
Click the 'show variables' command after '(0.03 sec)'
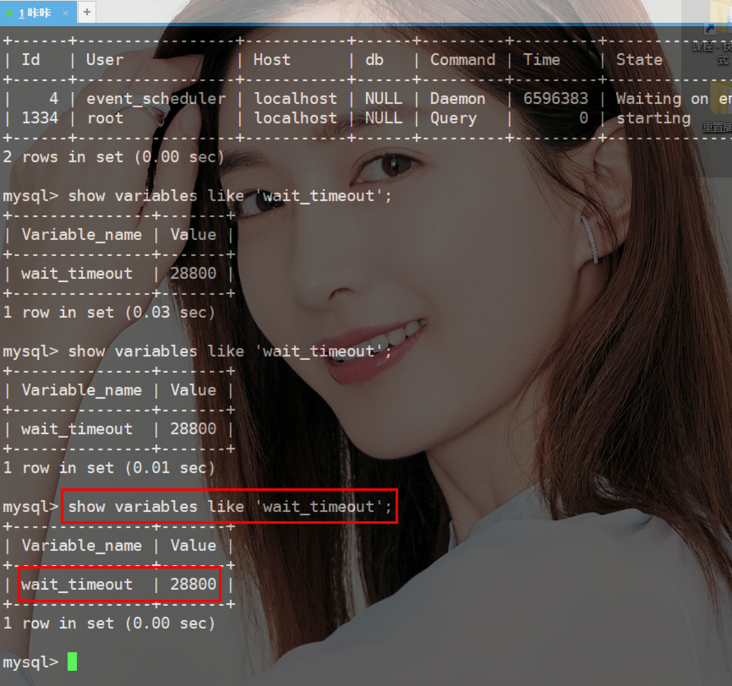pos(230,351)
